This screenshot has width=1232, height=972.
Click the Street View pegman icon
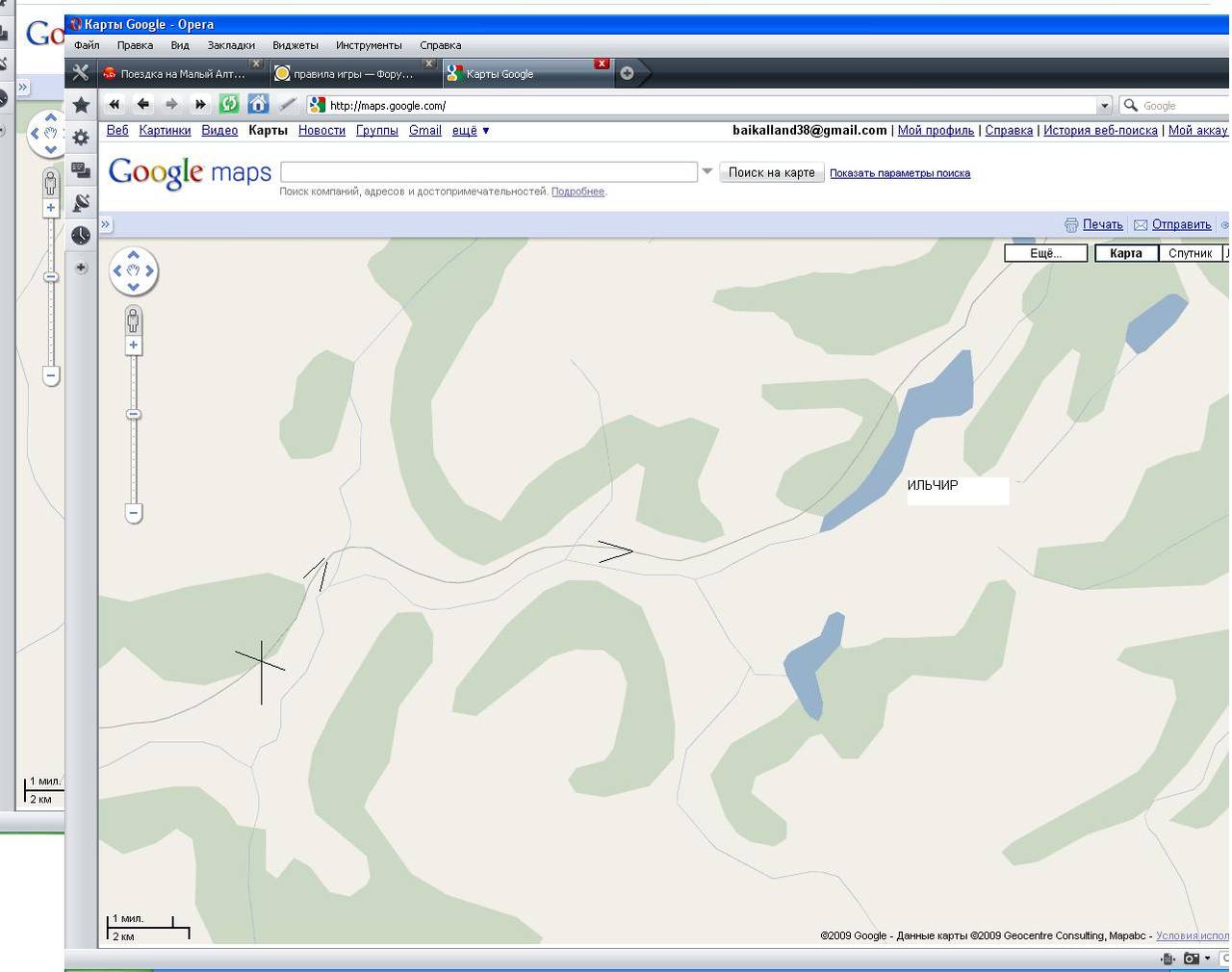tap(134, 320)
